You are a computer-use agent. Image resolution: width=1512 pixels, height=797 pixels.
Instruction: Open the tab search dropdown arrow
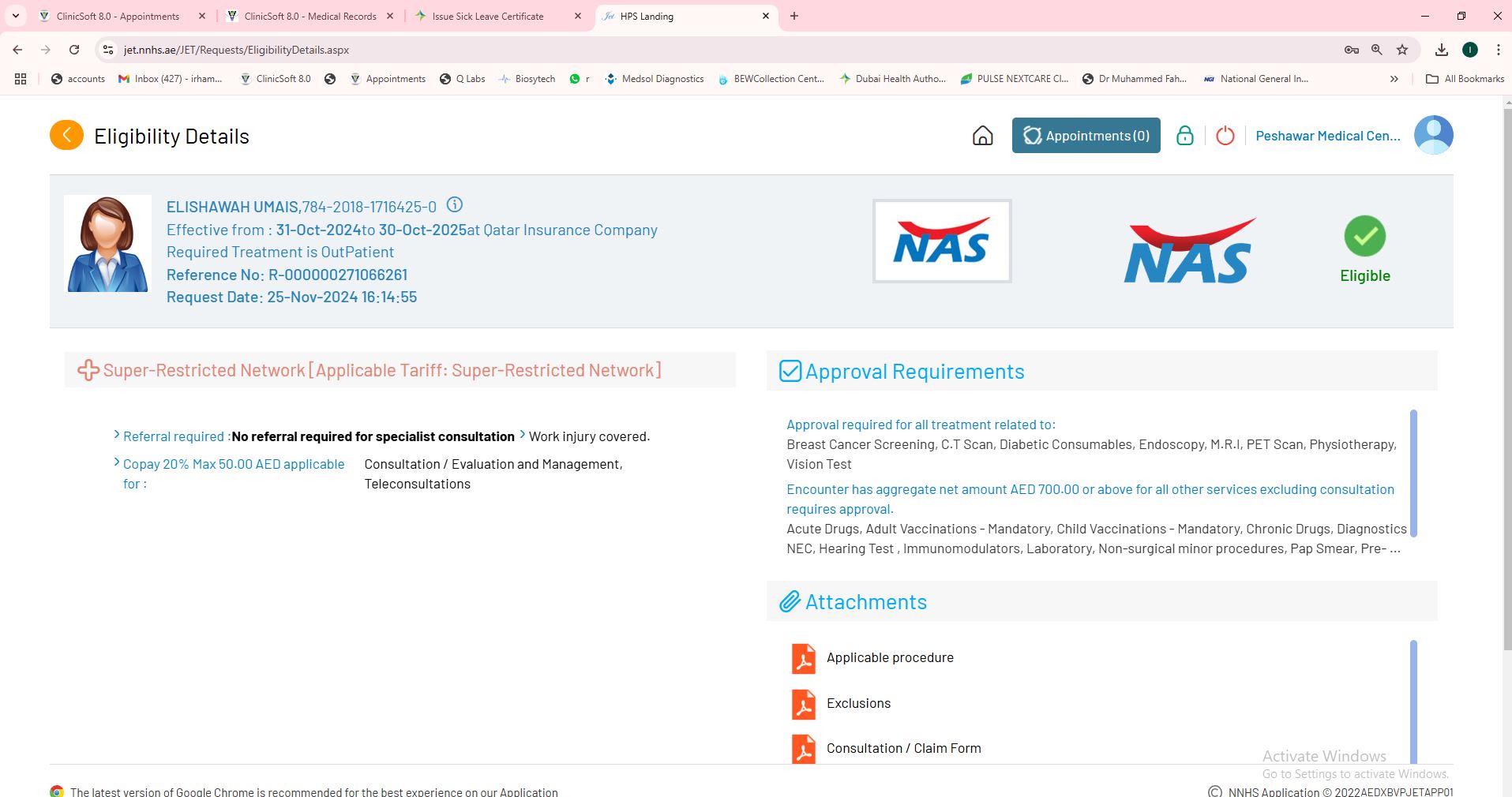point(16,16)
